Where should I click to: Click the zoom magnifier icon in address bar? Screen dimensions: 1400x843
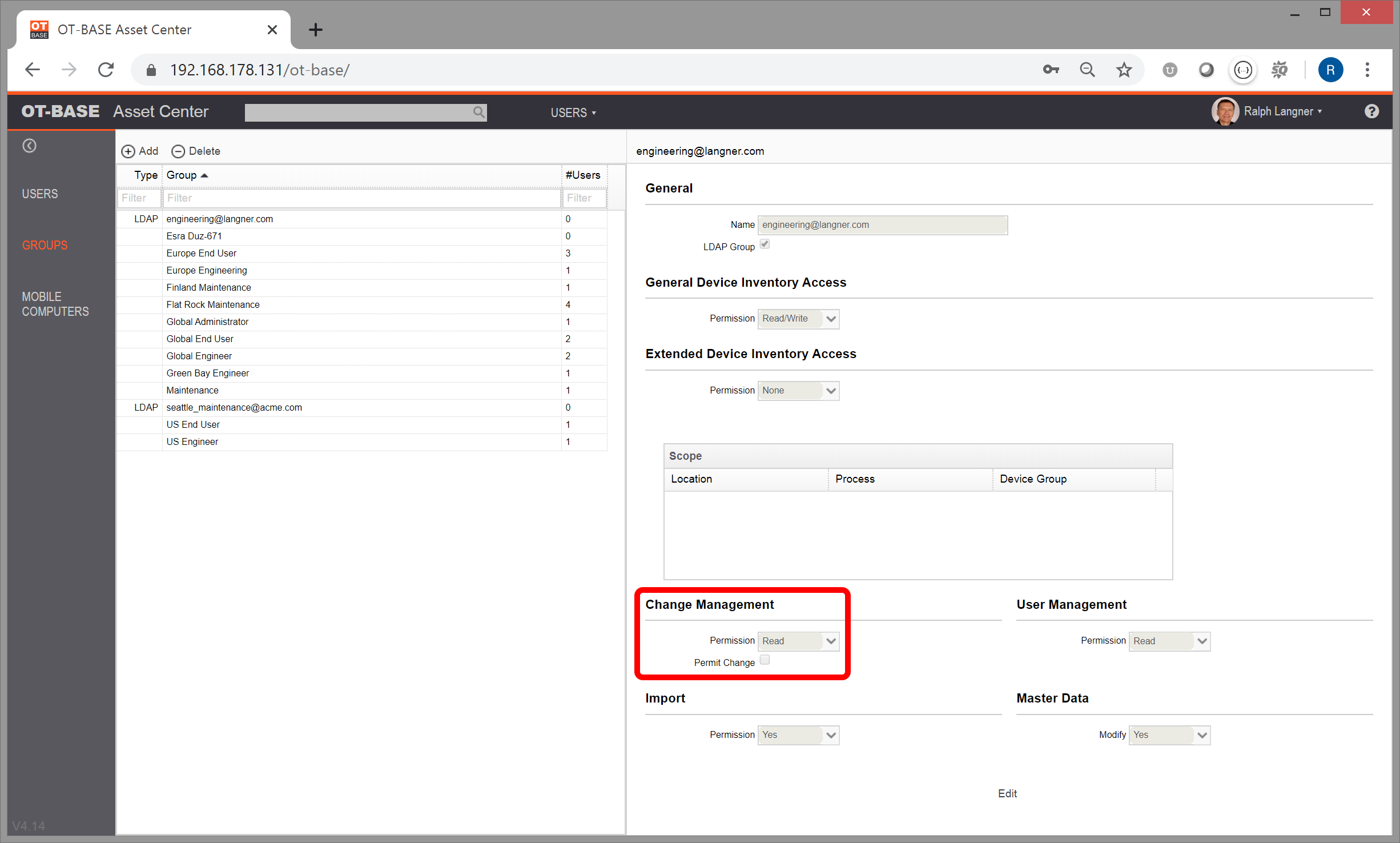(x=1087, y=70)
